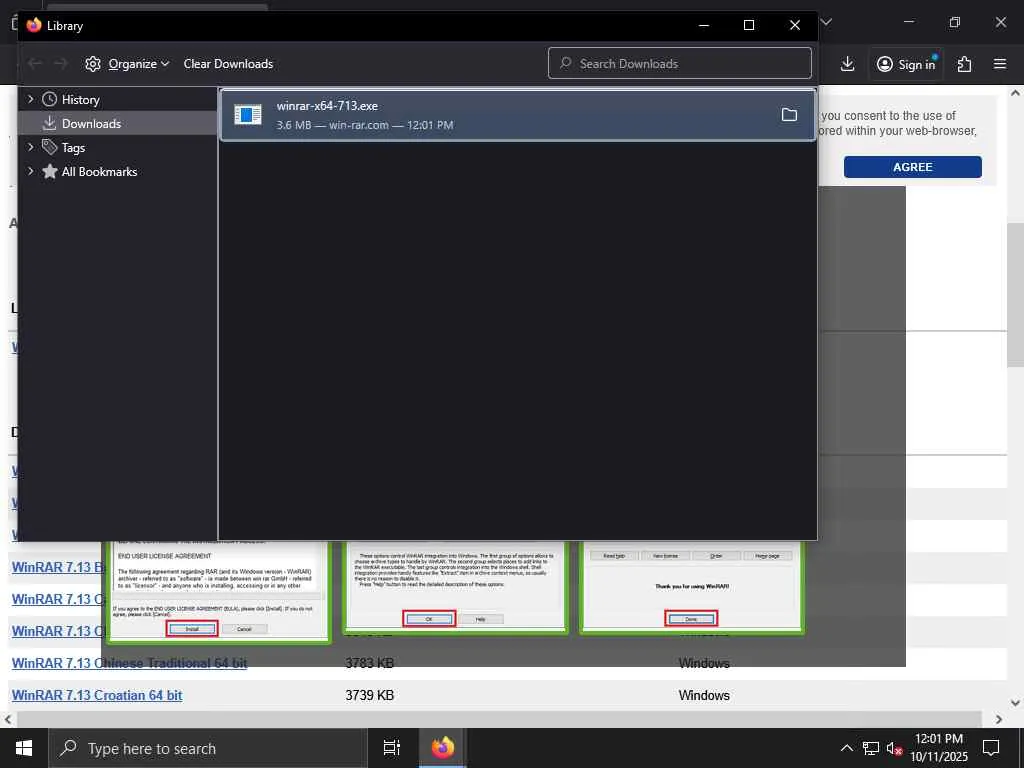Viewport: 1024px width, 768px height.
Task: Open Firefox downloads panel icon
Action: [x=847, y=63]
